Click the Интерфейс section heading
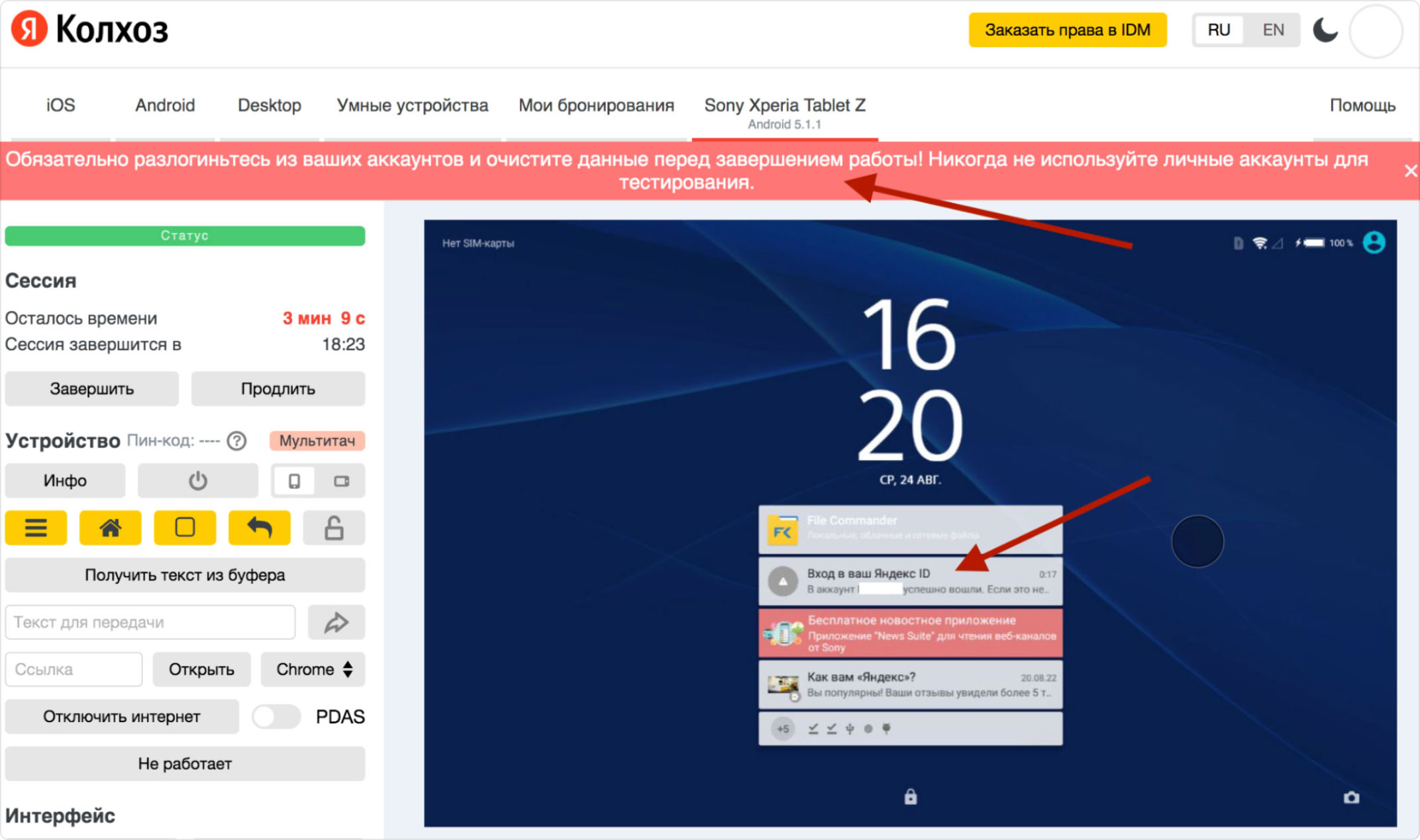 (x=60, y=816)
